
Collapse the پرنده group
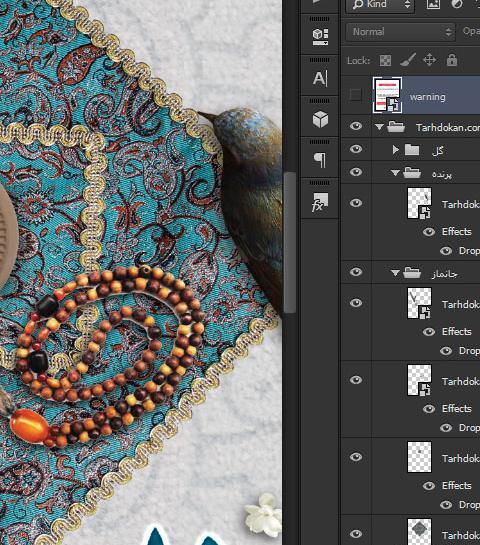[x=395, y=173]
